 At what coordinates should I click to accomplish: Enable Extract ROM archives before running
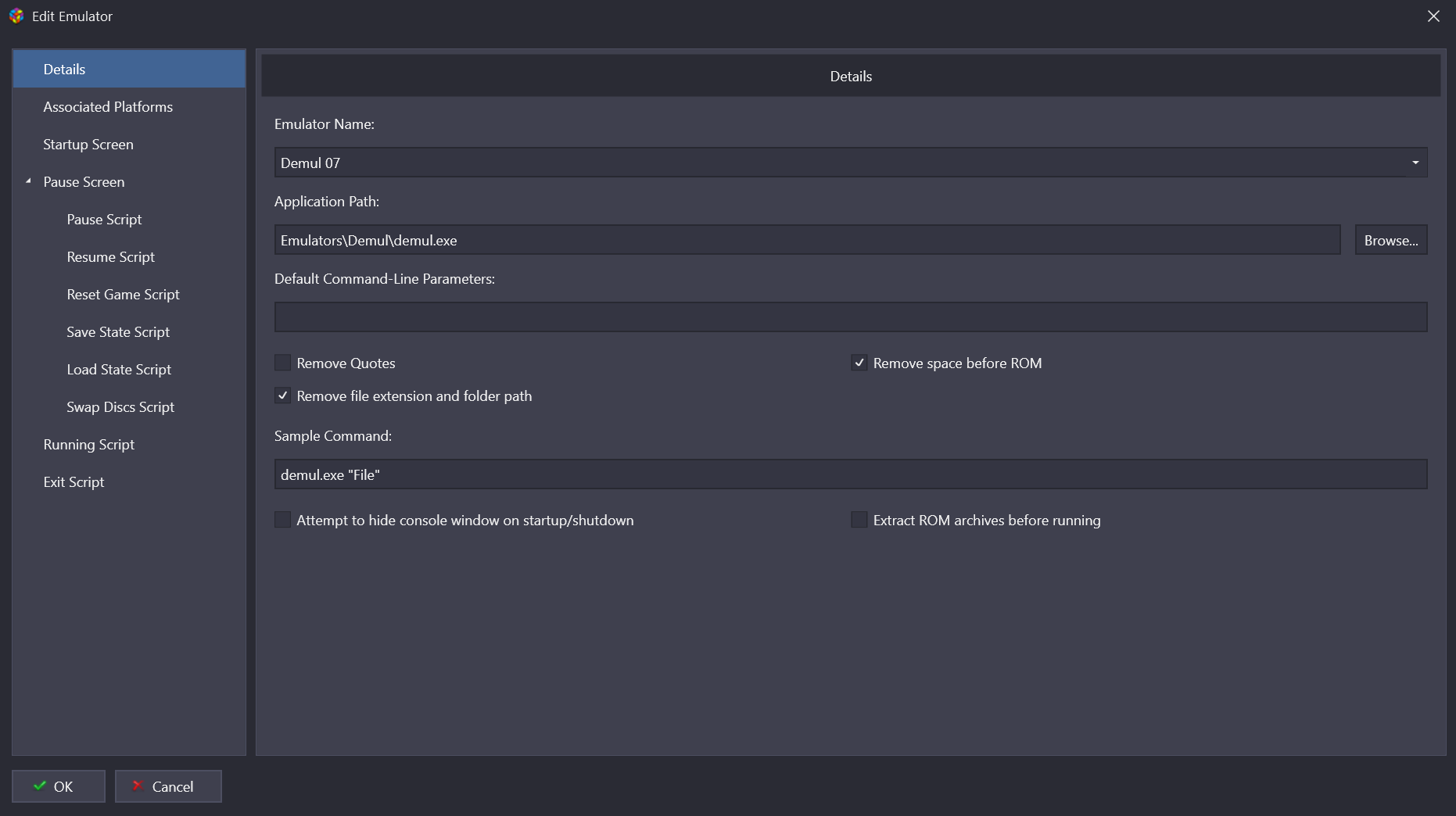coord(859,520)
